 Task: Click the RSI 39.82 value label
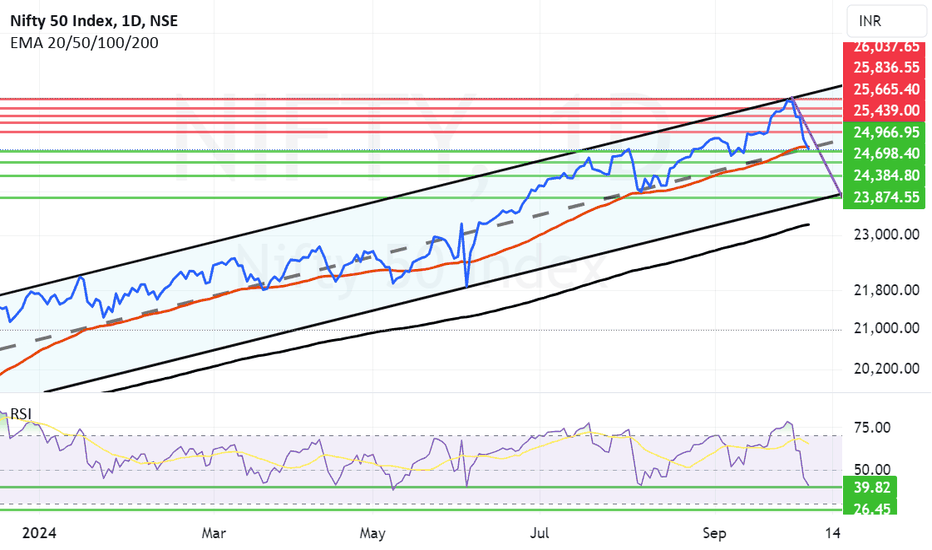click(x=870, y=488)
